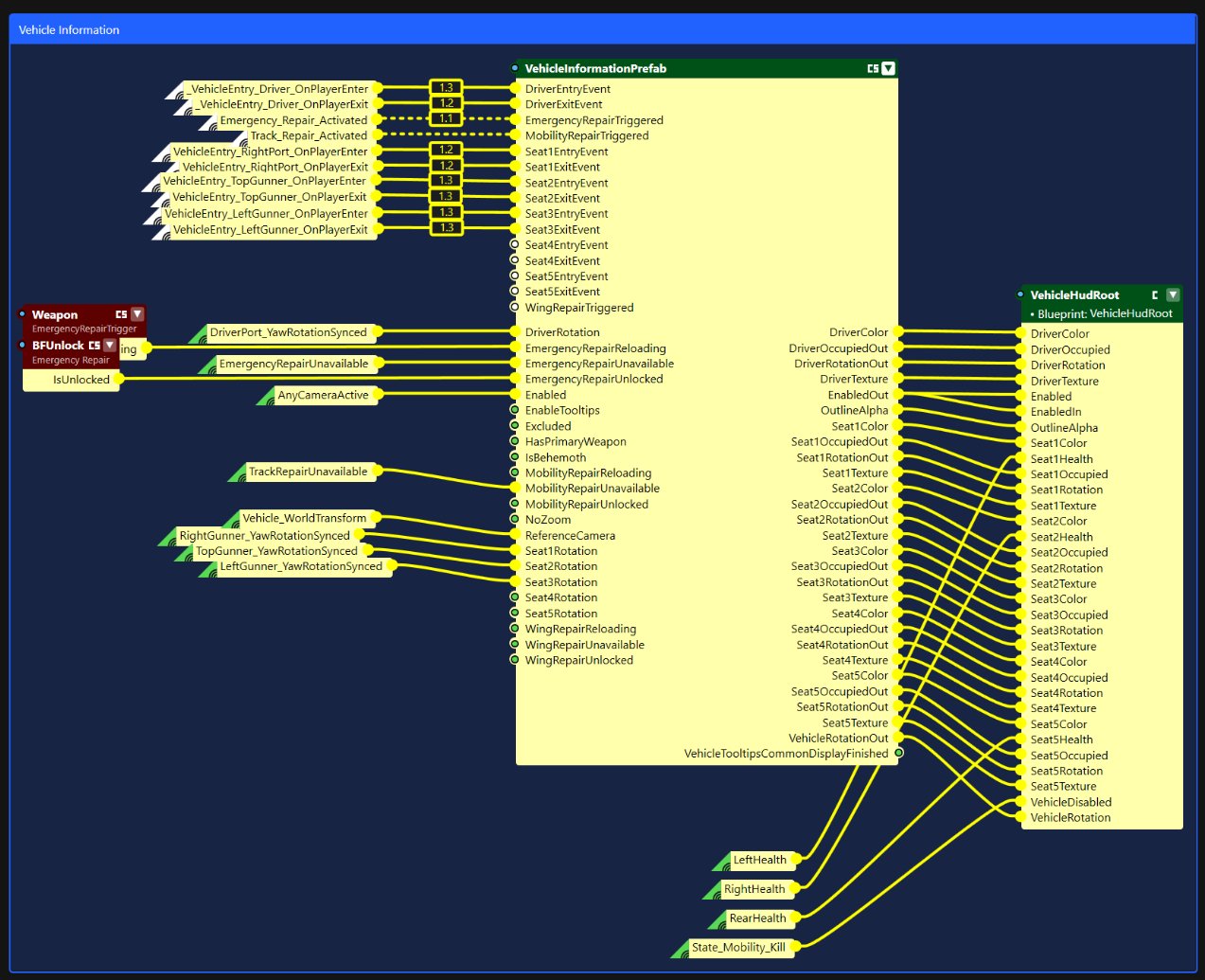Click the green EnableTooltips input port
Image resolution: width=1205 pixels, height=980 pixels.
[x=515, y=410]
